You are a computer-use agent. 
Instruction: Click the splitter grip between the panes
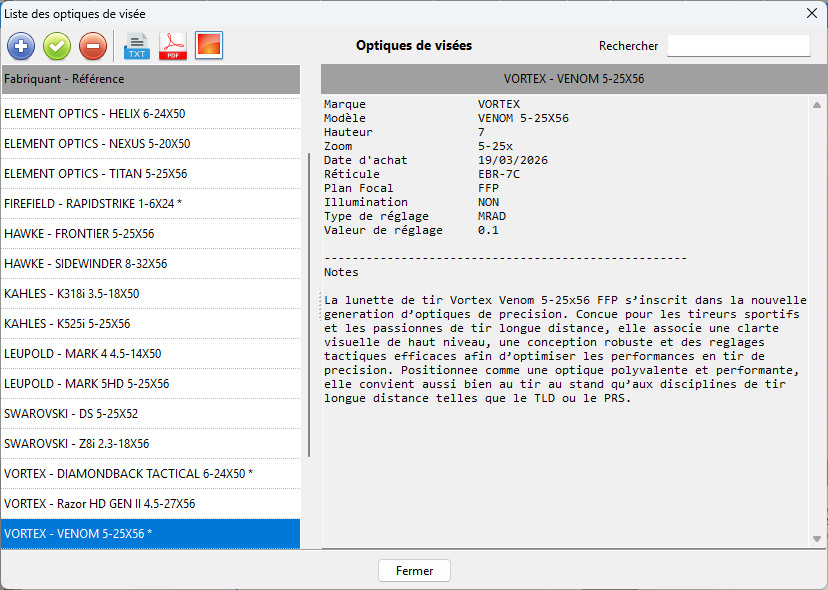pyautogui.click(x=319, y=306)
